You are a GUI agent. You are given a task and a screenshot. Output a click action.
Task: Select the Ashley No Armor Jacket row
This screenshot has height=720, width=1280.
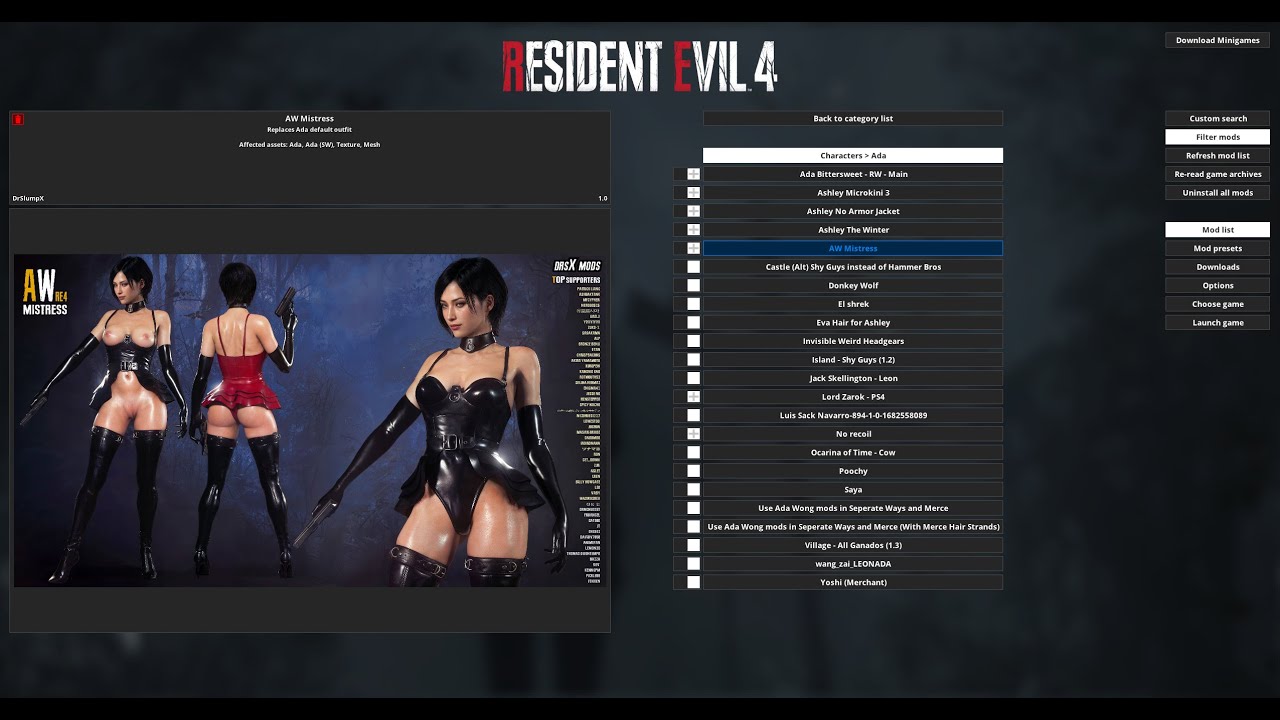tap(853, 211)
